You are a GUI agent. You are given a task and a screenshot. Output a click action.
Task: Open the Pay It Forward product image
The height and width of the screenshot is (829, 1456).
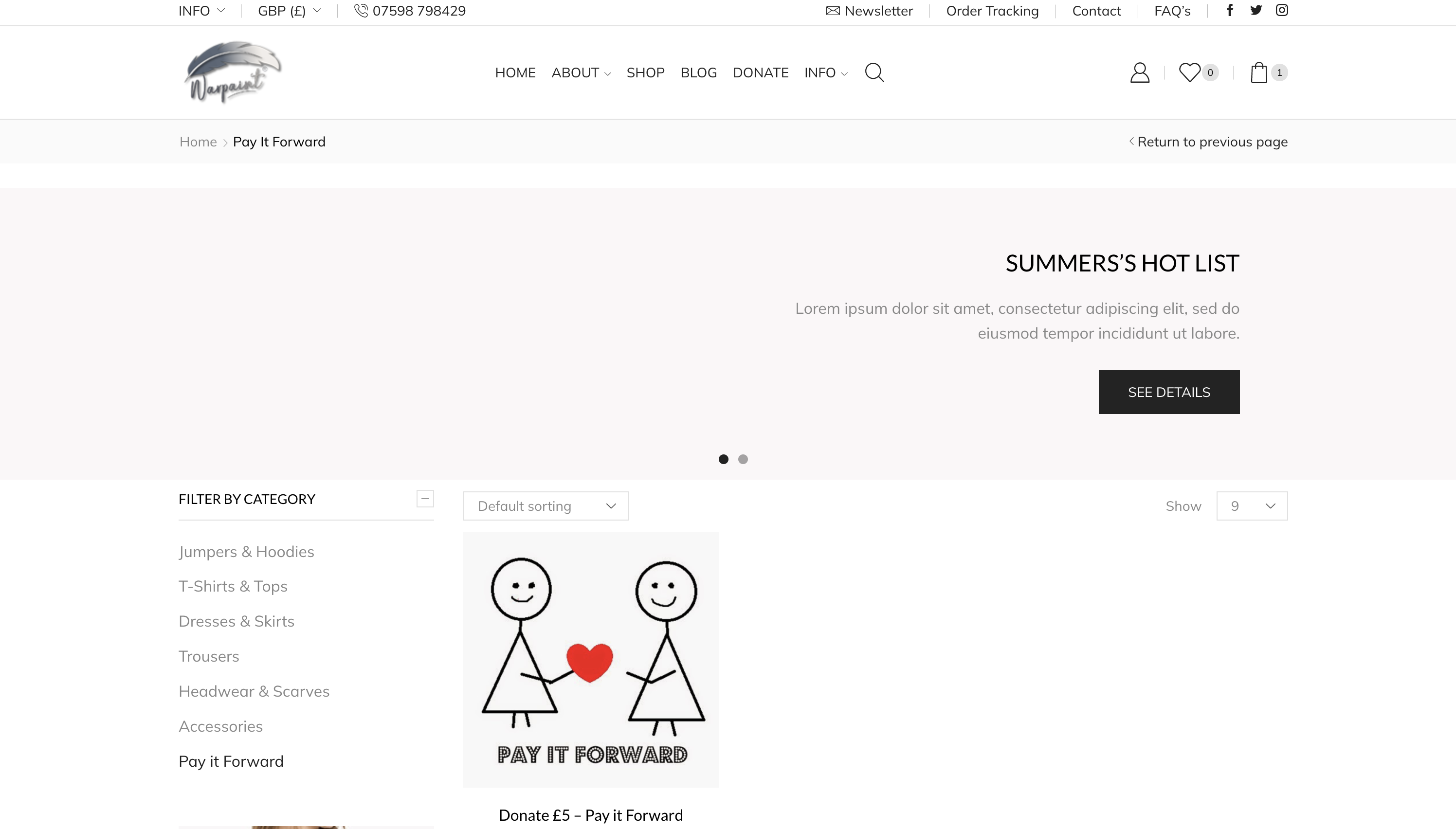(x=590, y=659)
